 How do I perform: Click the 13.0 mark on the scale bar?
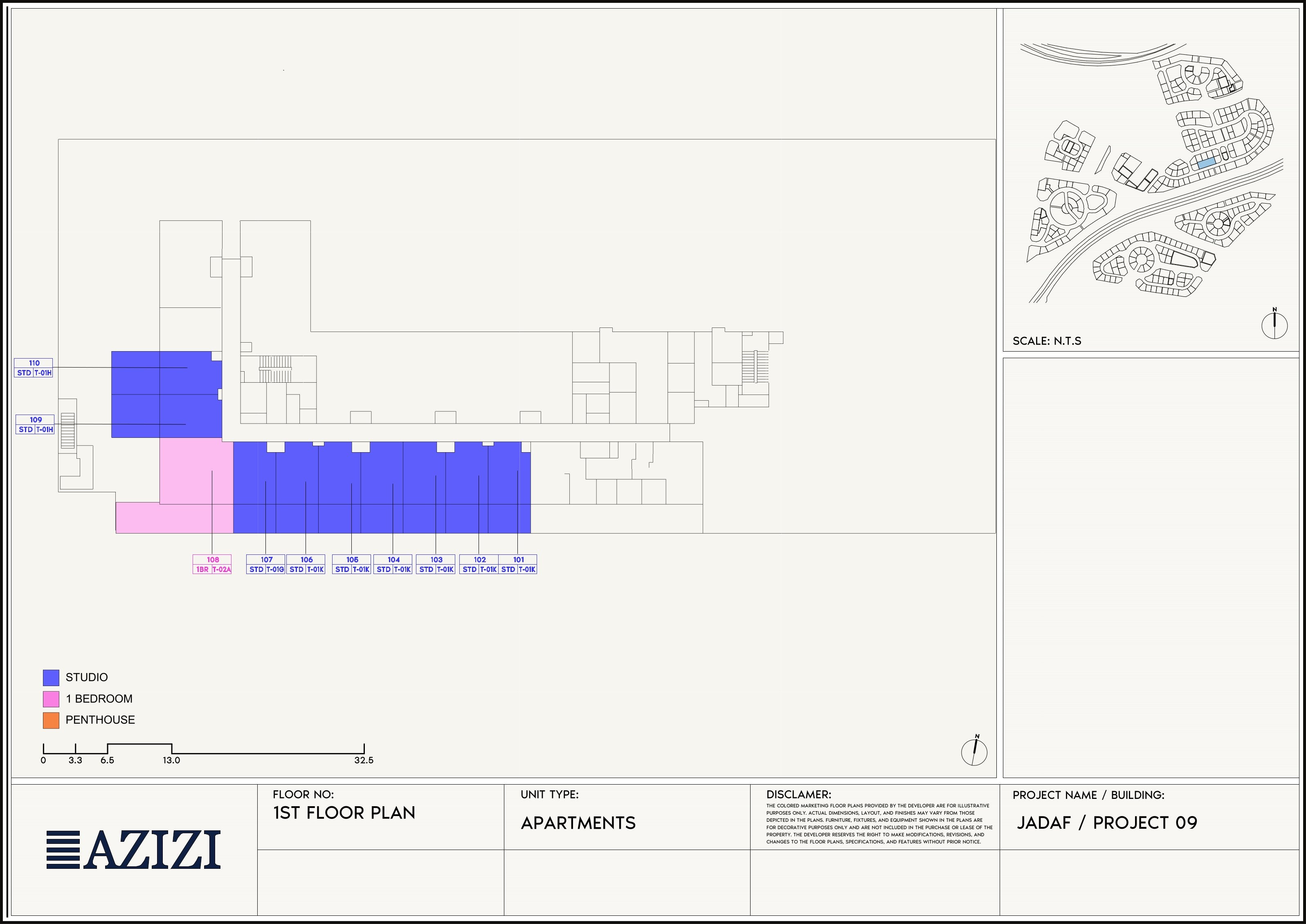[171, 760]
